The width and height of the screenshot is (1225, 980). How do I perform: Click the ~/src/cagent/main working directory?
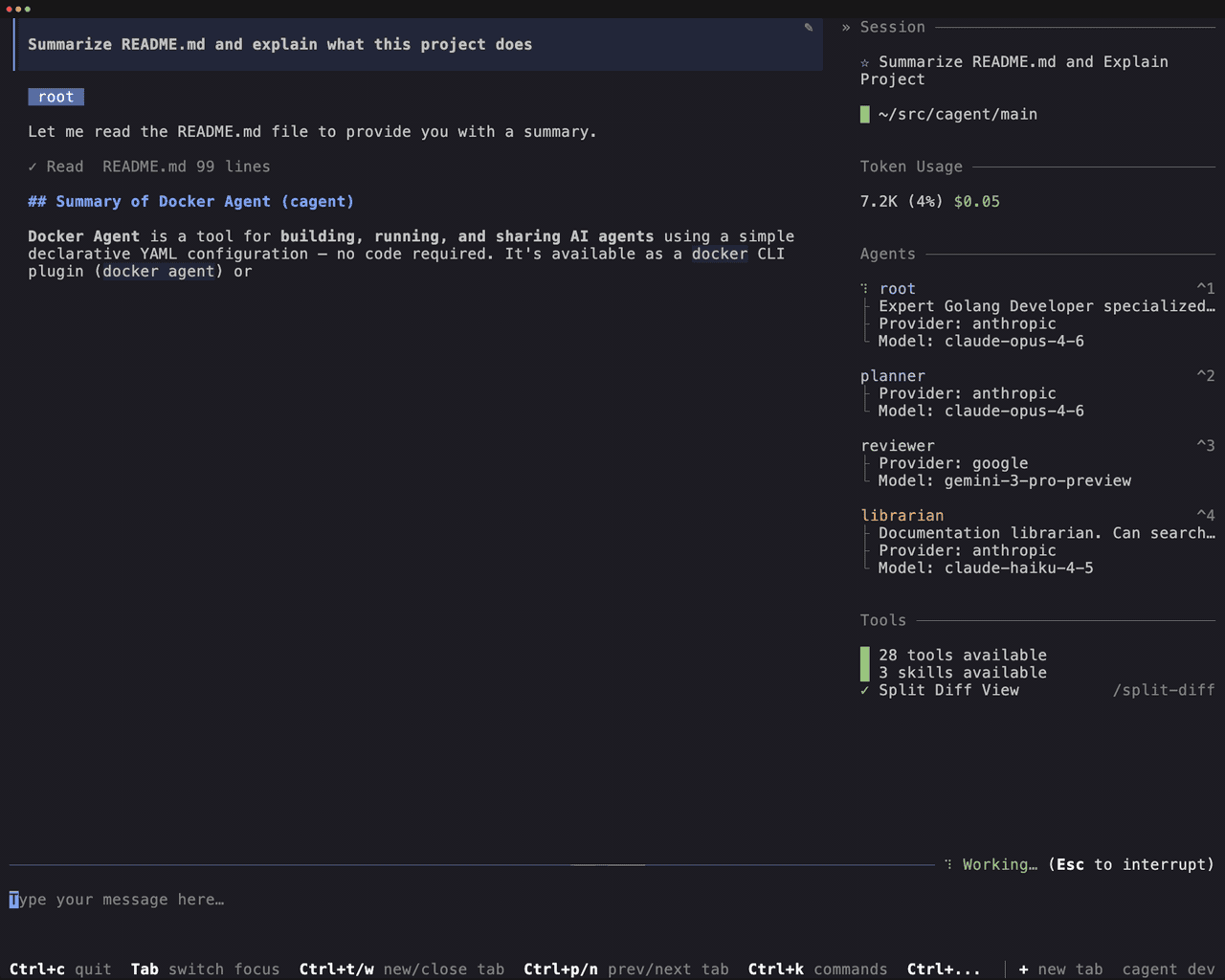point(957,115)
